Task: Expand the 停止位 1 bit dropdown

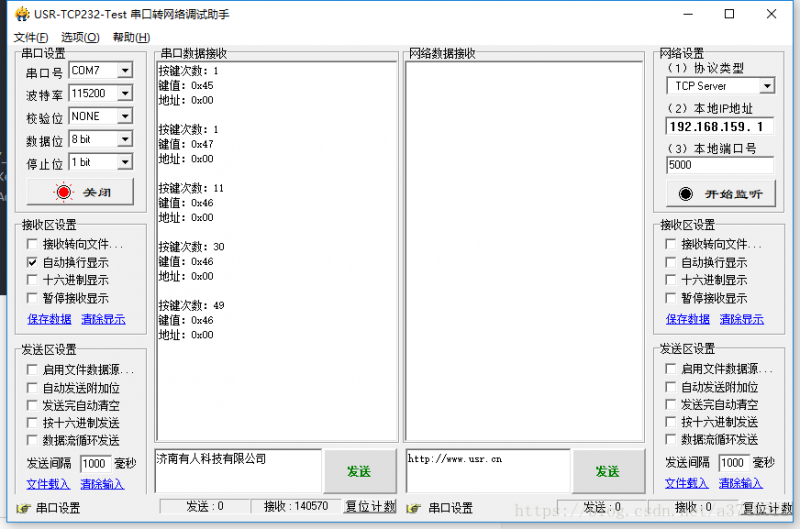Action: (125, 162)
